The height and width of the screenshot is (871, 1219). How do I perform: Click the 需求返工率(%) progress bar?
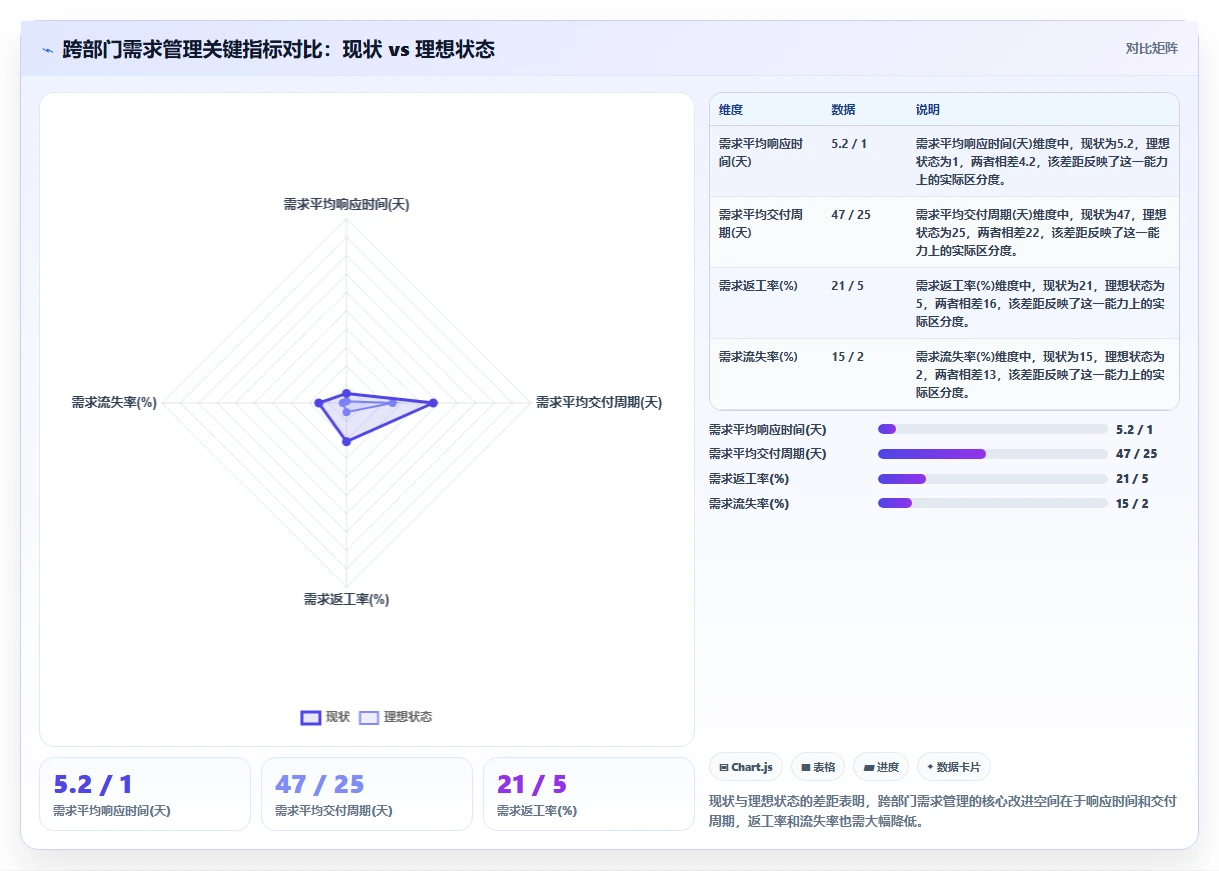click(993, 479)
